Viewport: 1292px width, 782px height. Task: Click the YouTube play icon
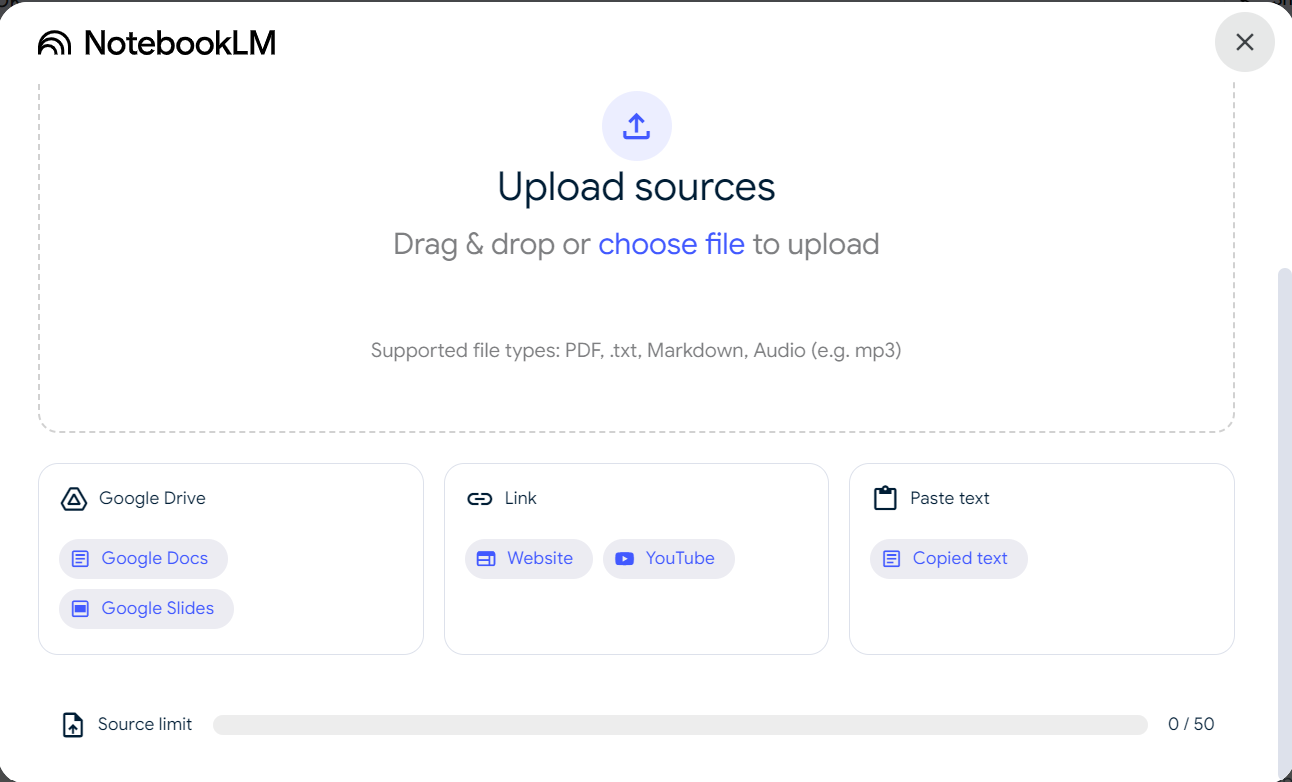point(625,559)
